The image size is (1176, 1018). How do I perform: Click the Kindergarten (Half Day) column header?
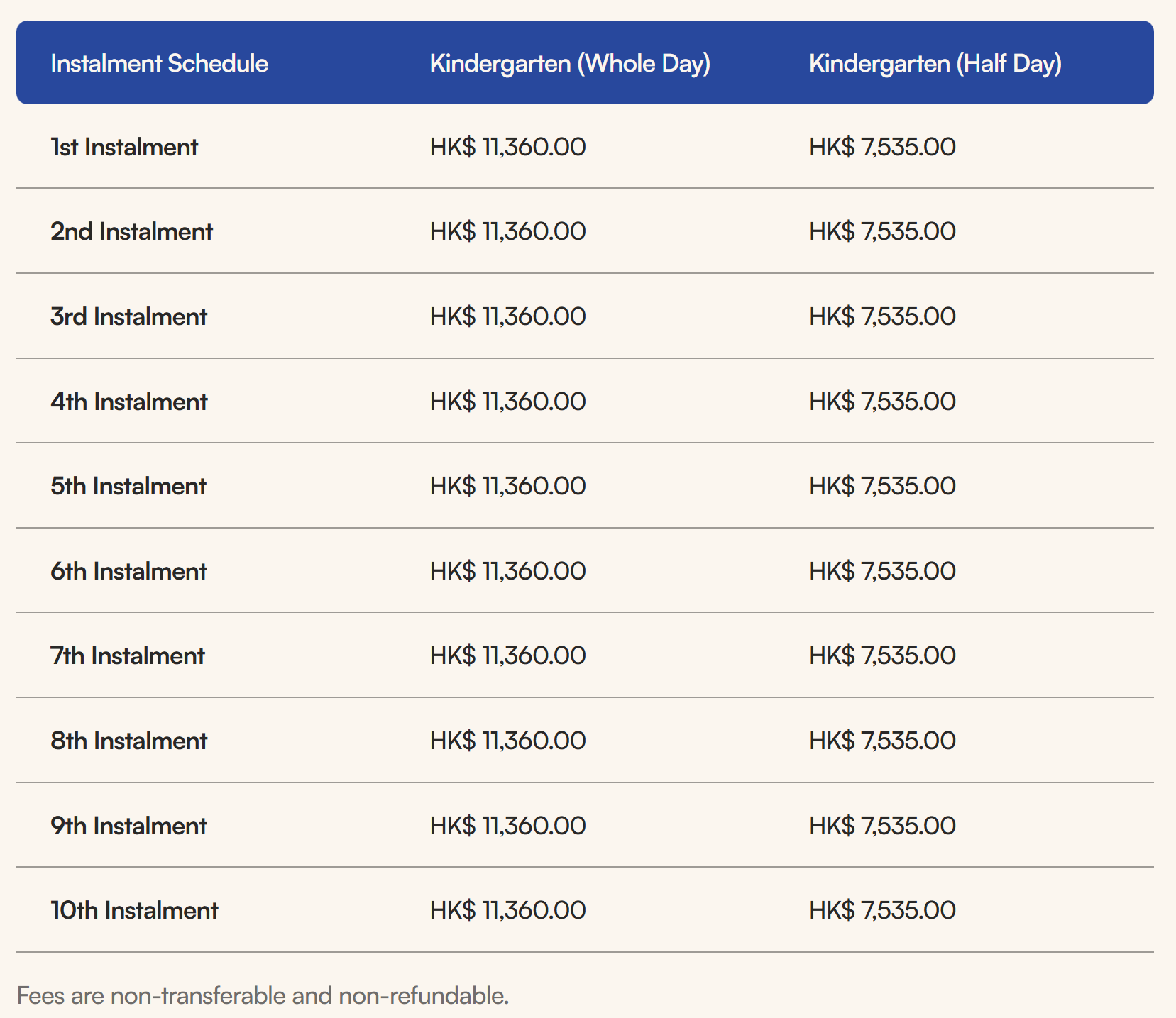(935, 64)
